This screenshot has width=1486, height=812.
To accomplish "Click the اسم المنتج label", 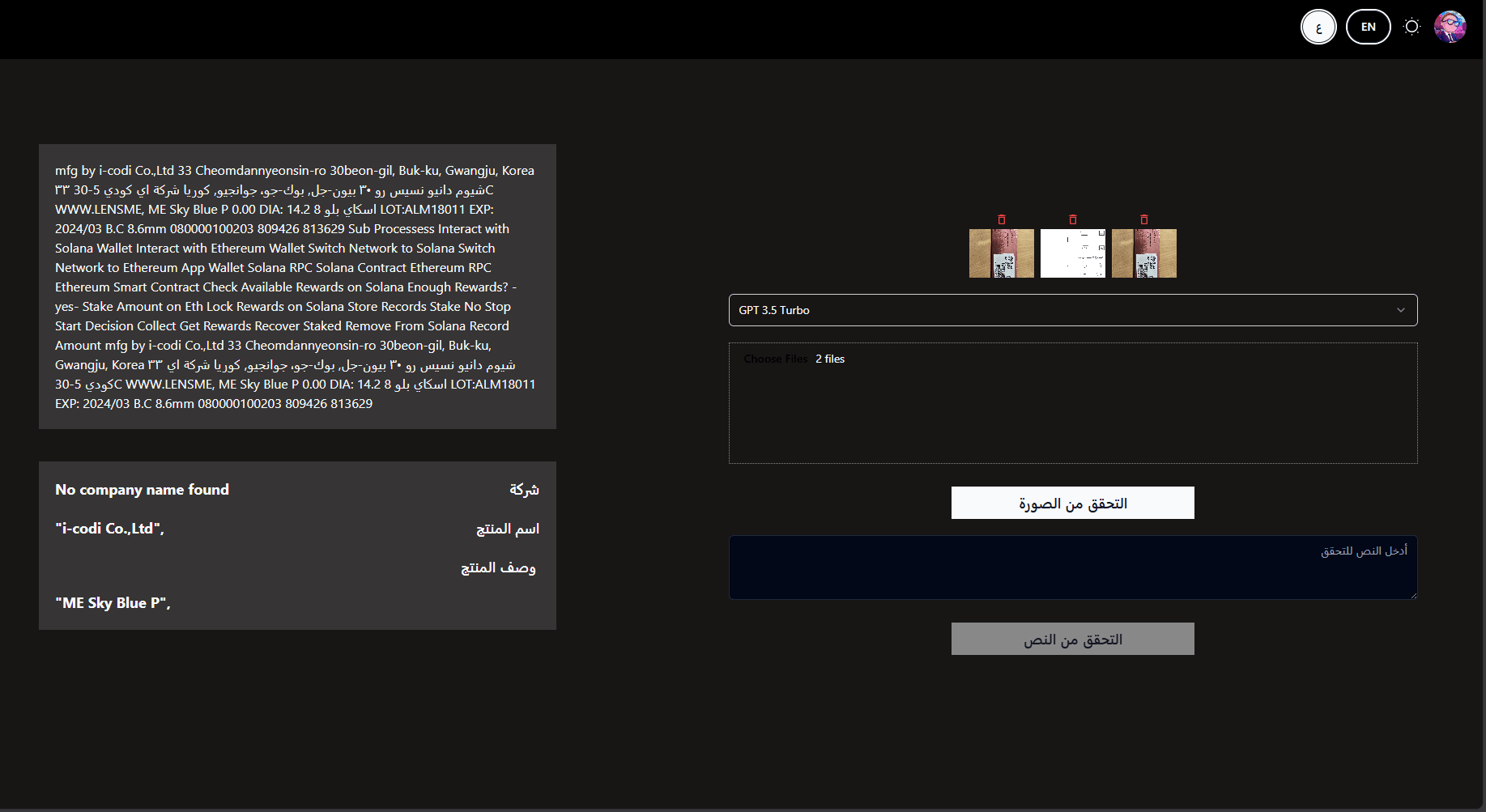I will coord(508,529).
